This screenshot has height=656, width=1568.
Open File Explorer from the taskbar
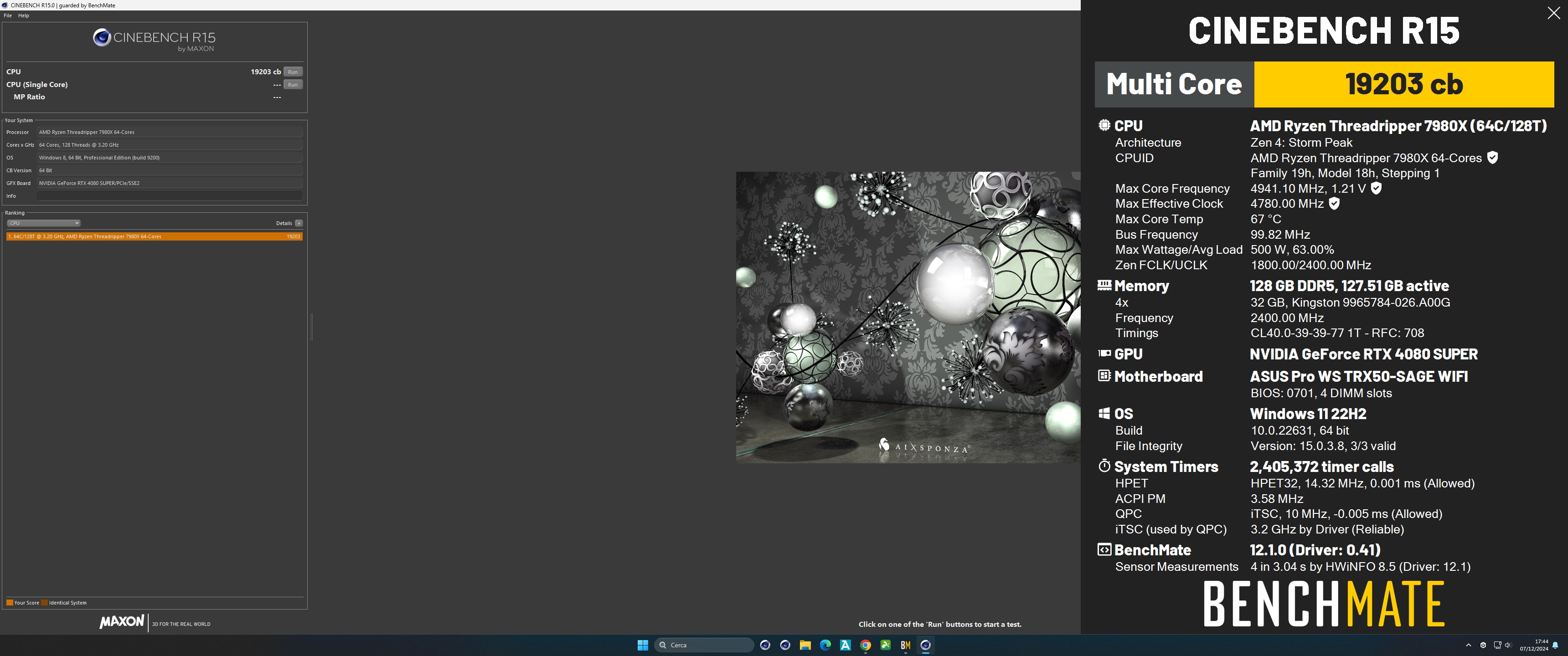coord(805,645)
